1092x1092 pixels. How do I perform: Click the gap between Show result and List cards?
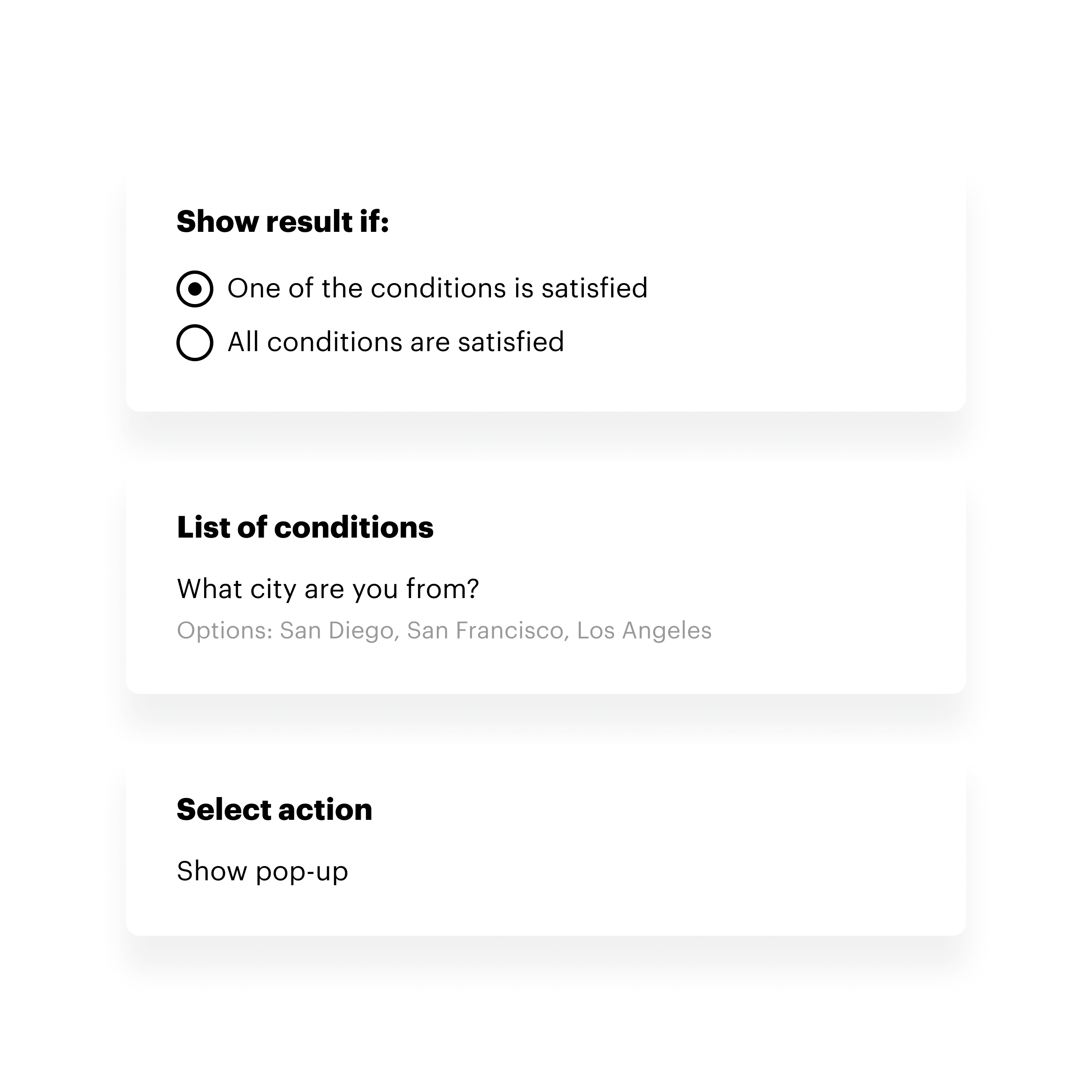[546, 436]
